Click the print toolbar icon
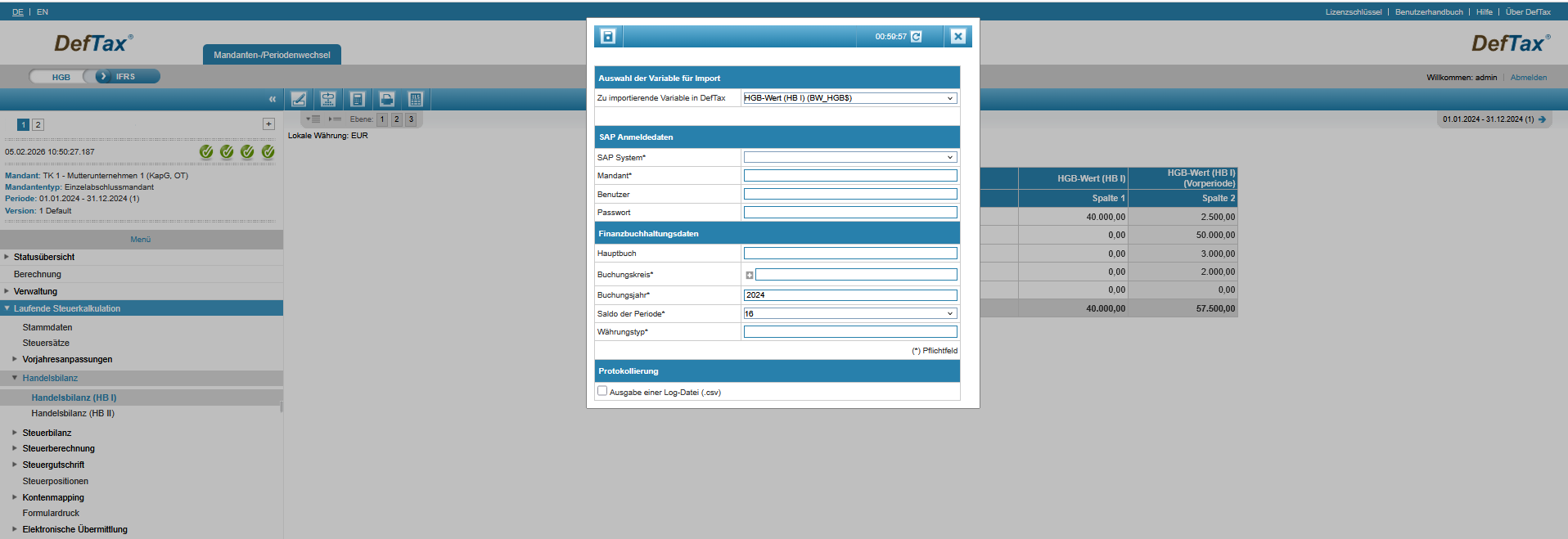The width and height of the screenshot is (1568, 539). point(387,99)
